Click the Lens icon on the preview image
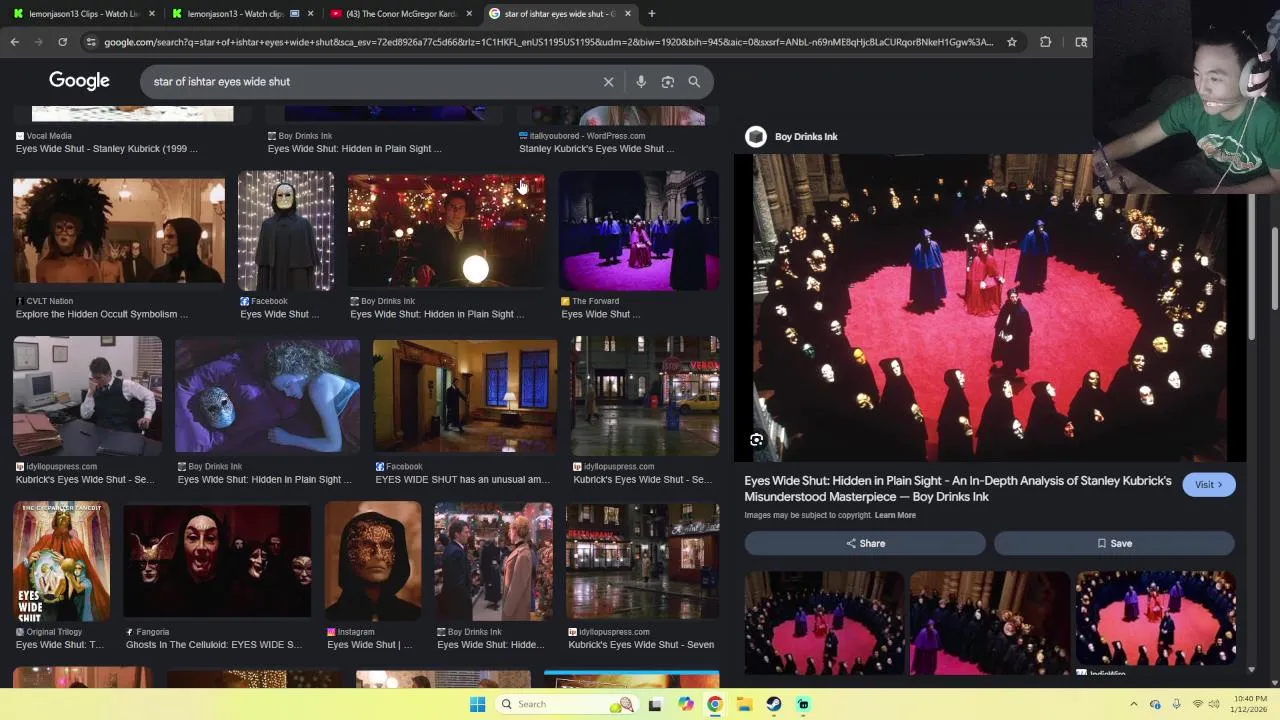This screenshot has width=1280, height=720. click(x=757, y=440)
